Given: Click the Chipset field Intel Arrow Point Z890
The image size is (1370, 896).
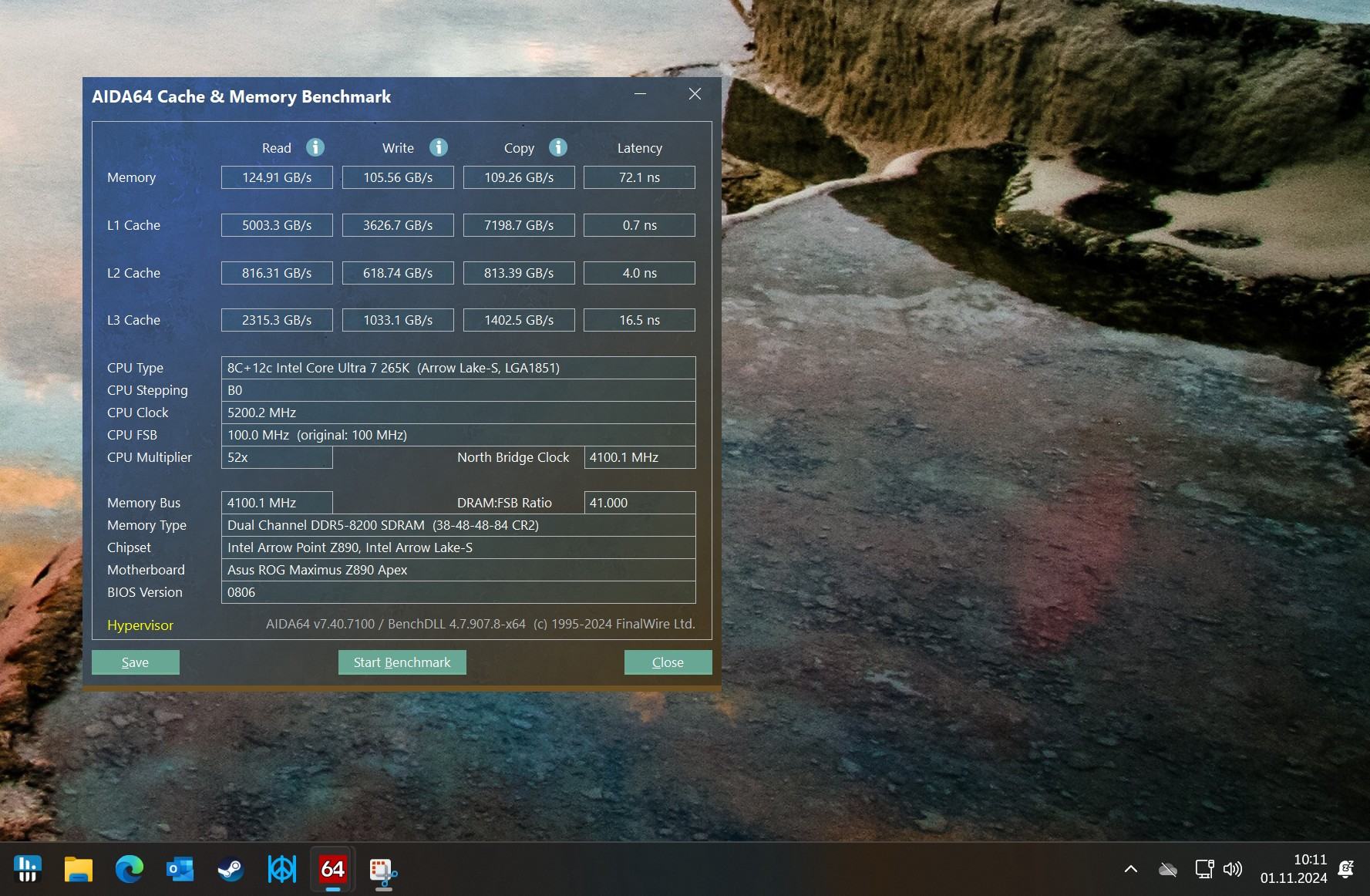Looking at the screenshot, I should (458, 547).
